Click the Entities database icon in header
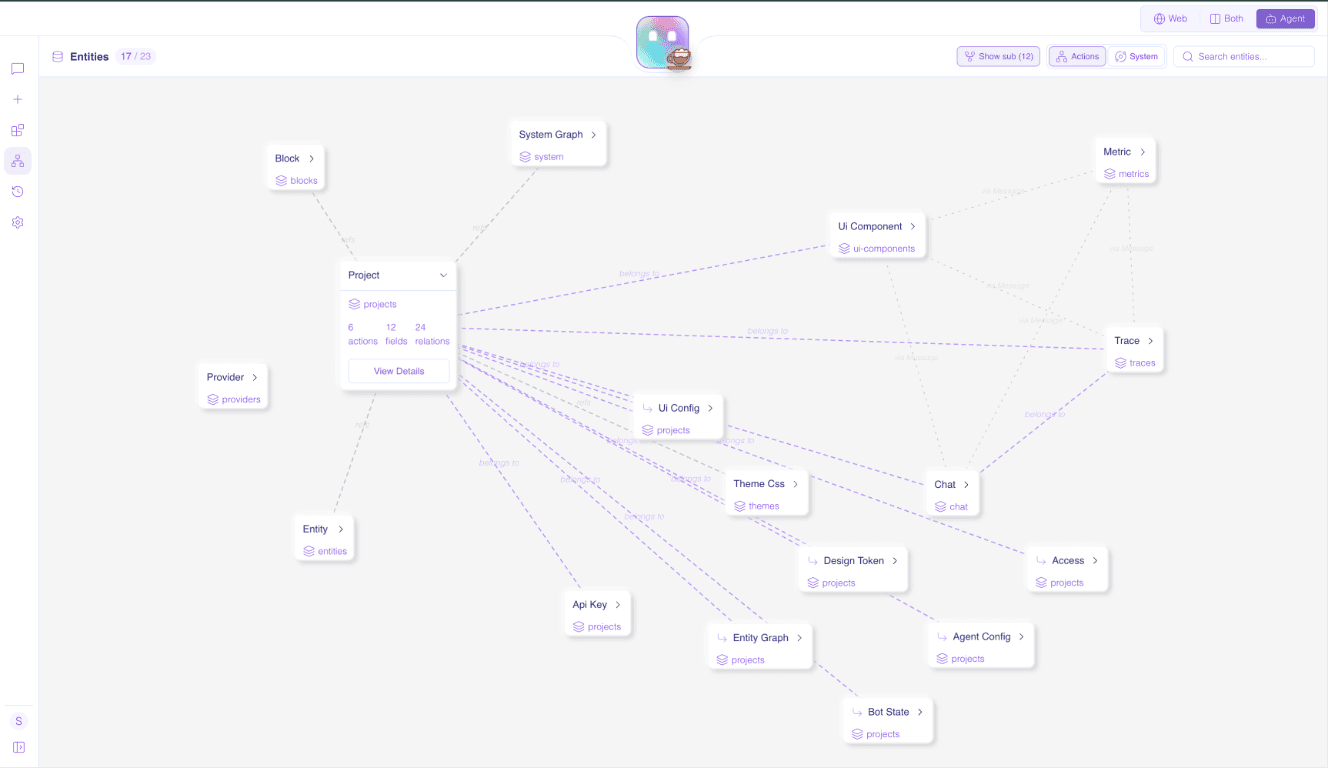Viewport: 1328px width, 768px height. click(x=57, y=57)
